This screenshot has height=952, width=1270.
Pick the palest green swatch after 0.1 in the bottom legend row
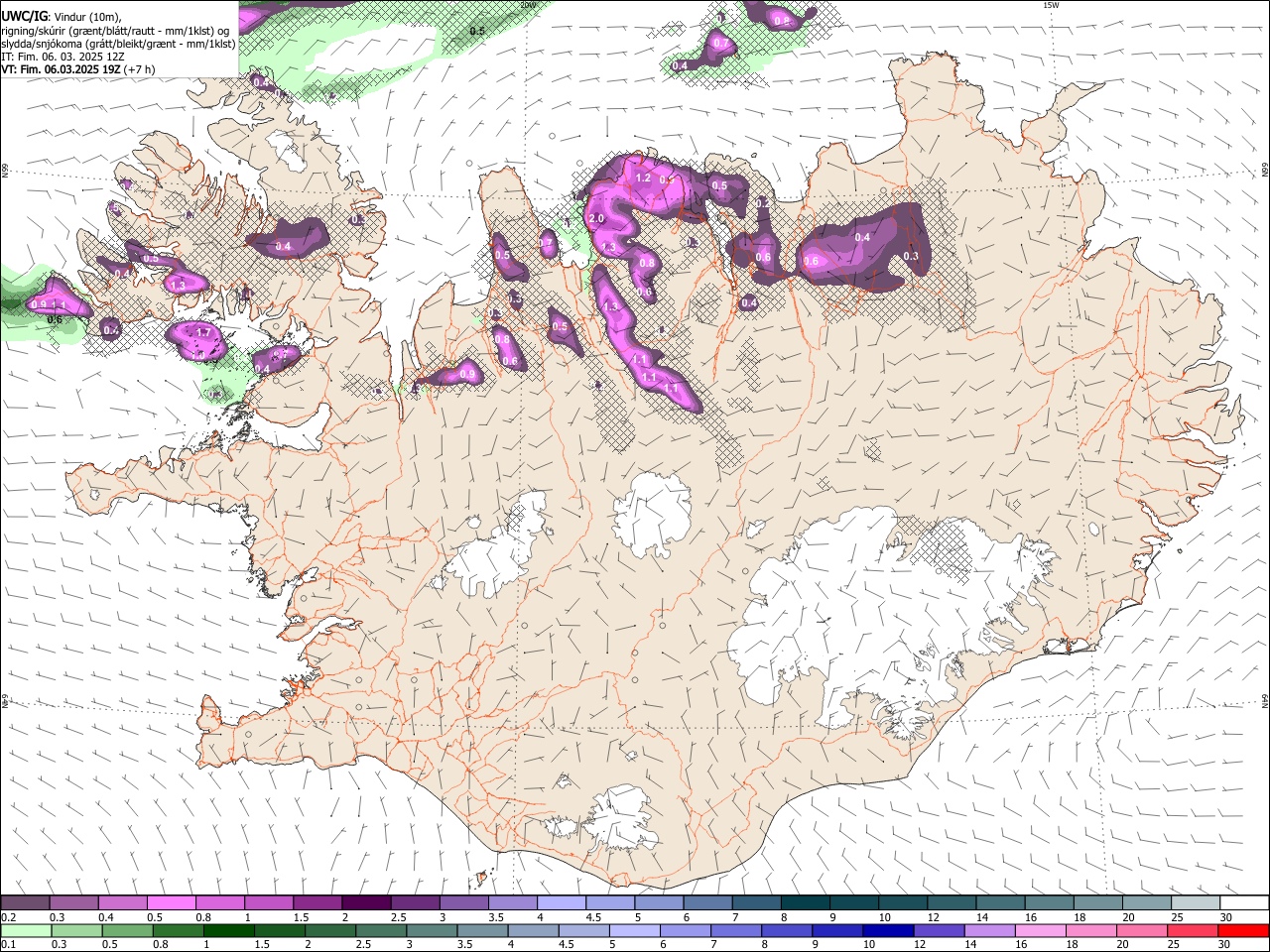pos(26,930)
